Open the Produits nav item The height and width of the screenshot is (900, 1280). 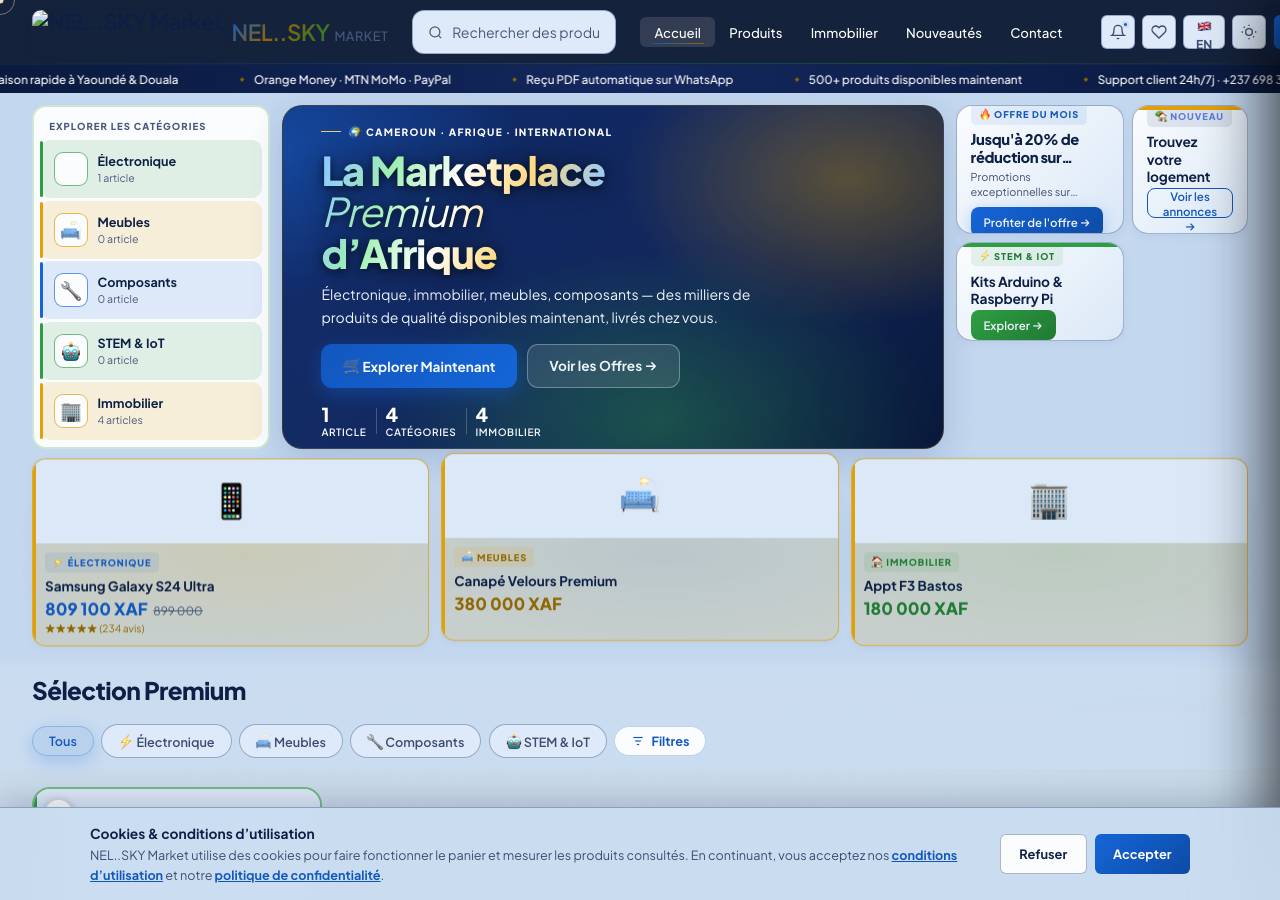tap(755, 33)
